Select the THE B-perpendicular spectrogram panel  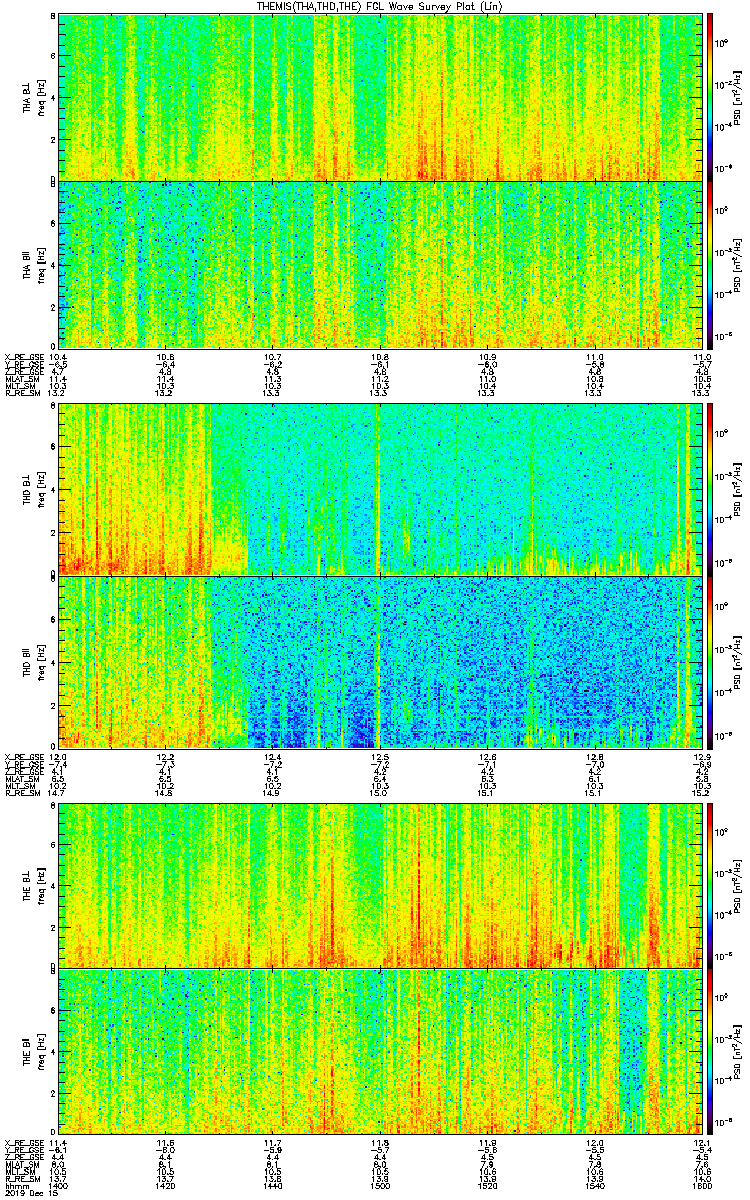tap(379, 884)
